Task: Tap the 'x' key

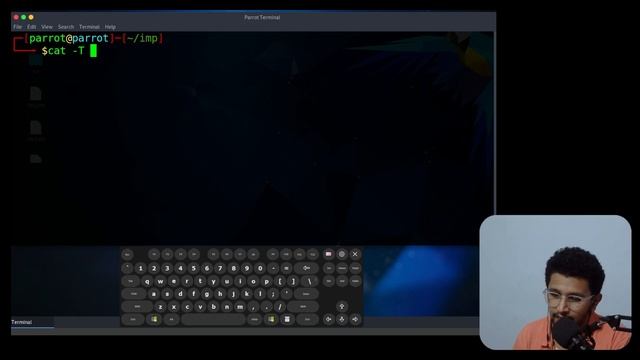Action: point(174,307)
